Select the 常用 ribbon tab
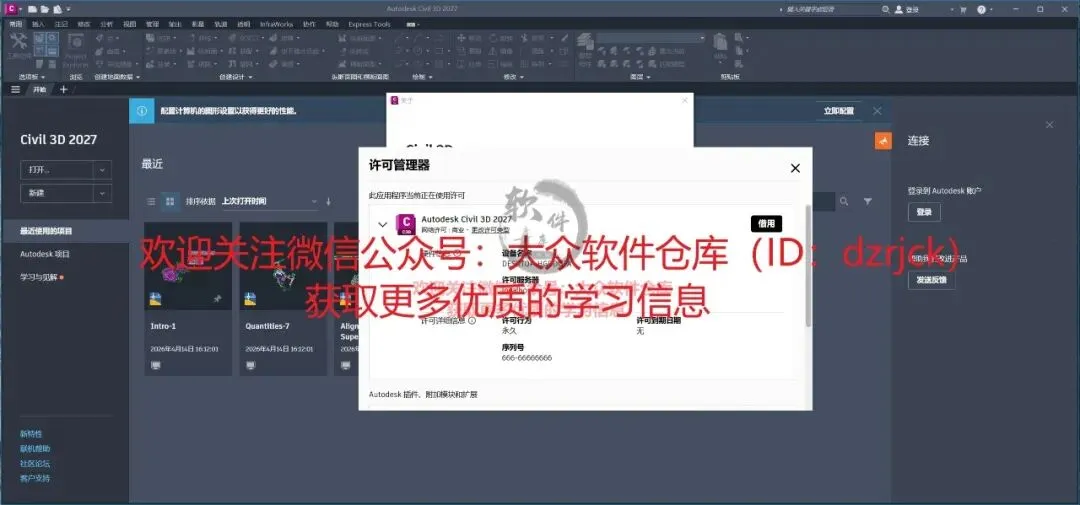This screenshot has width=1080, height=505. 16,24
